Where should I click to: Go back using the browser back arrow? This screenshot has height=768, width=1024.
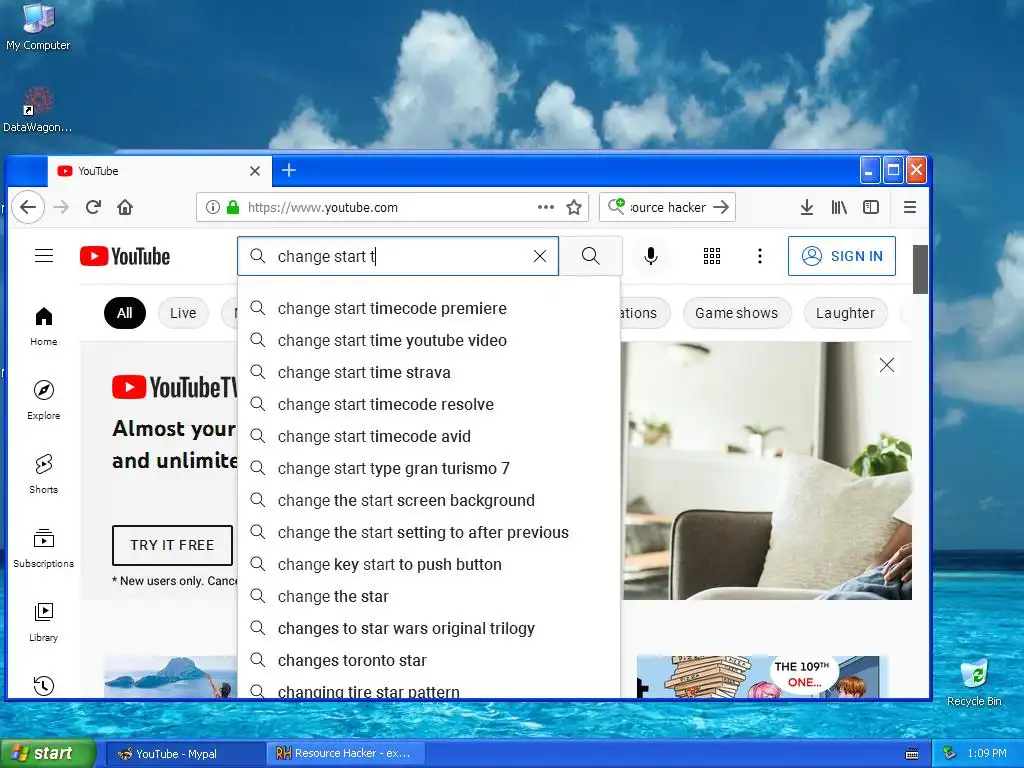tap(28, 208)
